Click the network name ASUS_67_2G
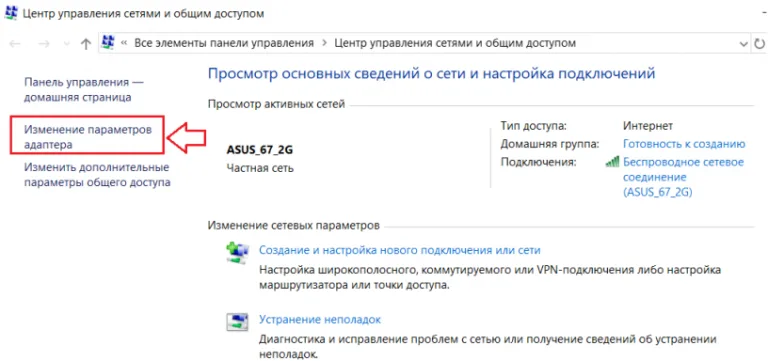 tap(260, 150)
